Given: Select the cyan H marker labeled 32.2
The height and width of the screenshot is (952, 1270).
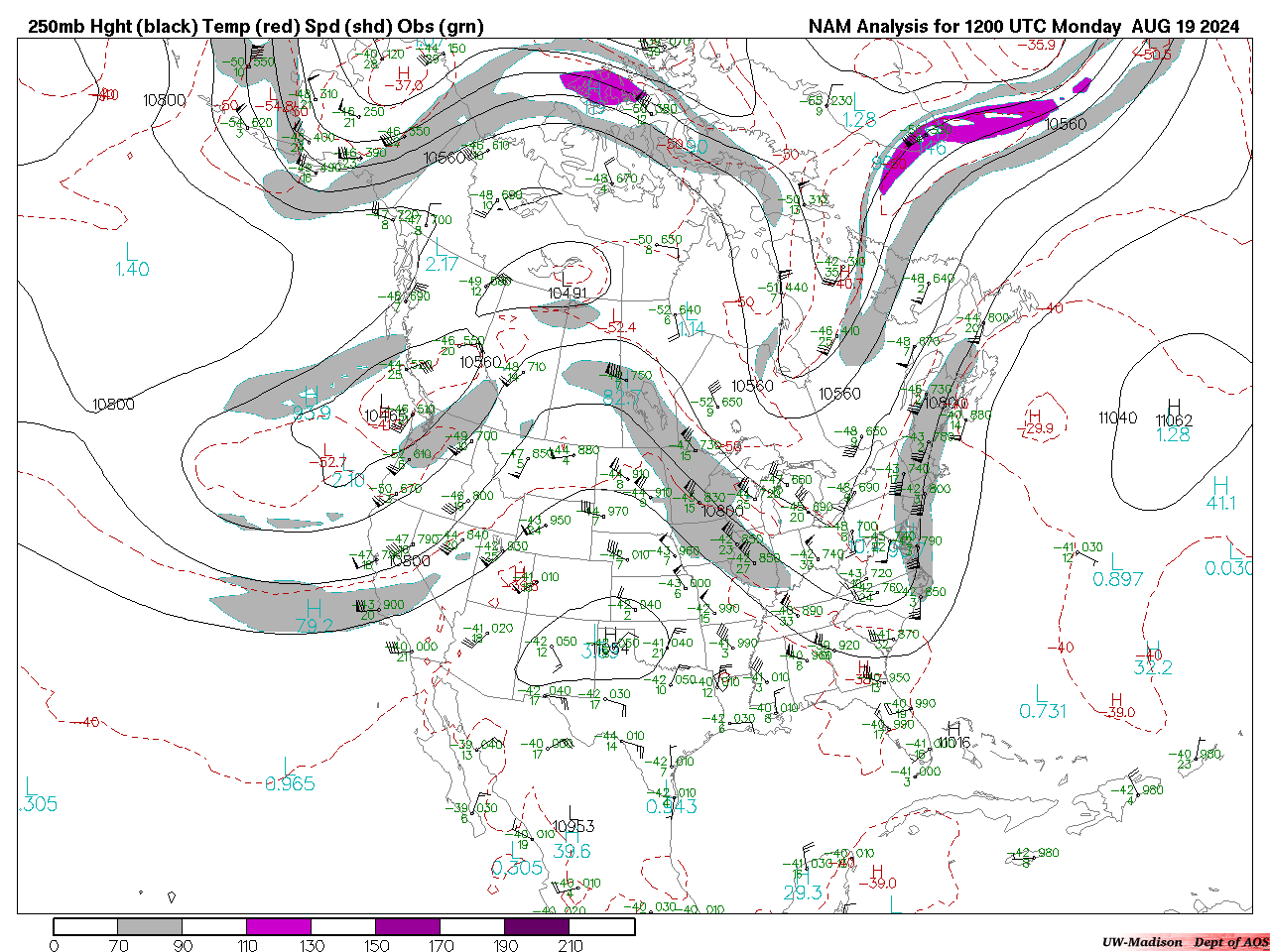Looking at the screenshot, I should pos(1152,652).
